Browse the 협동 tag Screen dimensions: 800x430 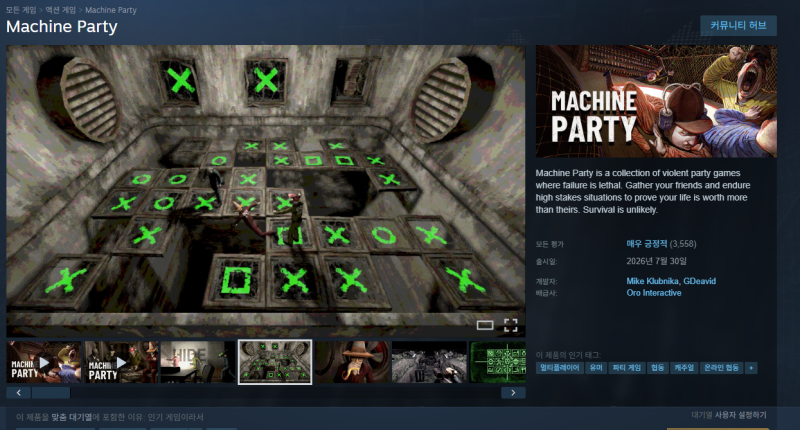[x=657, y=368]
